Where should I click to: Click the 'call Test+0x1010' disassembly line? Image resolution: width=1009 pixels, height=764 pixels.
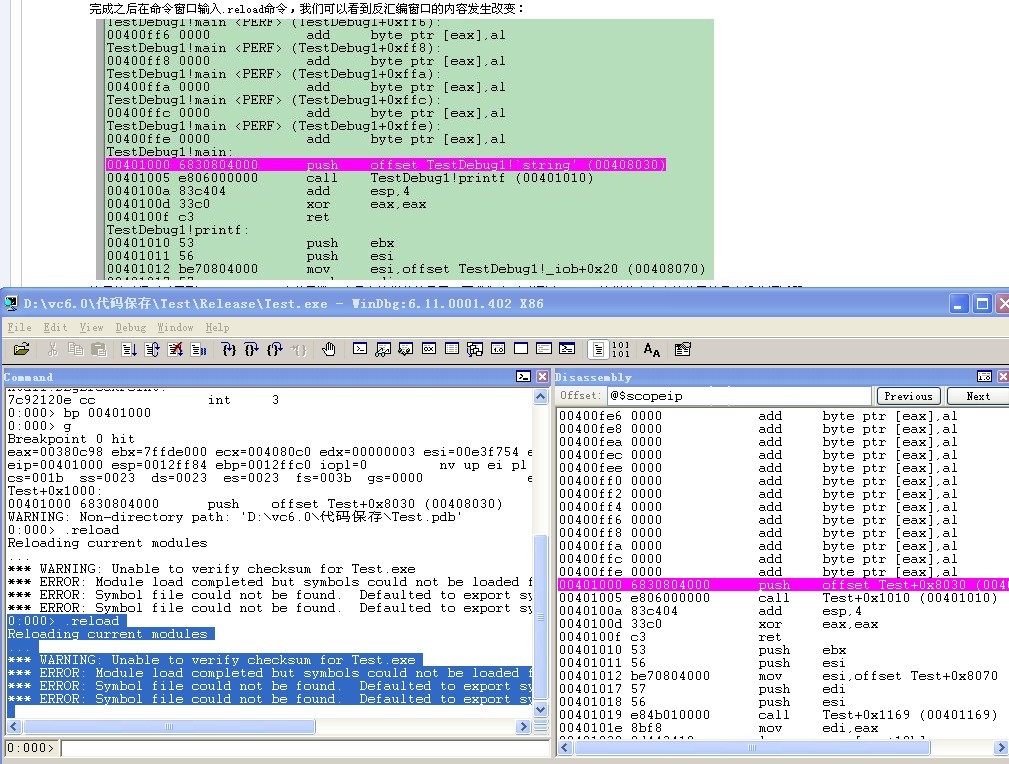click(778, 597)
